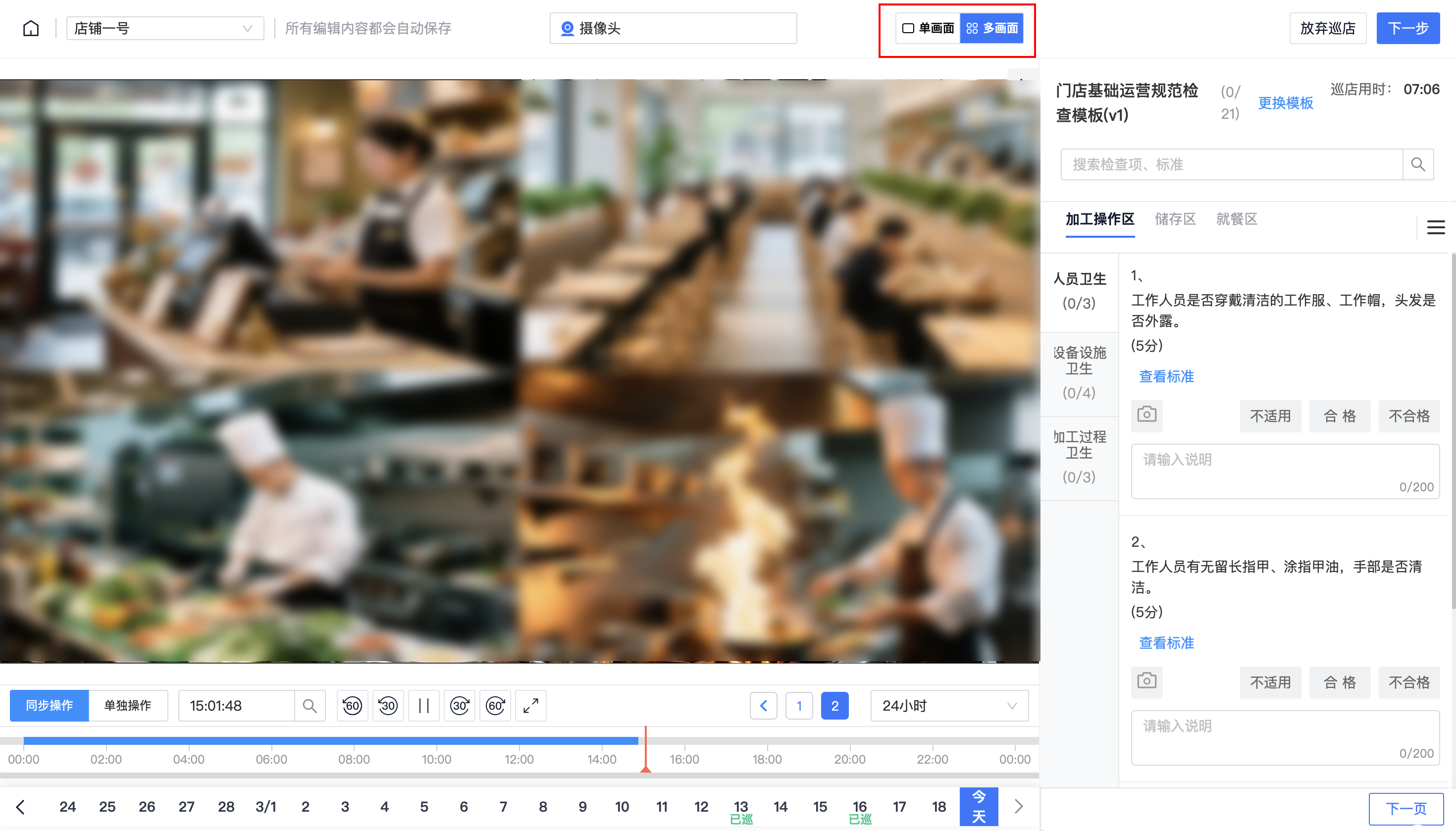1456x831 pixels.
Task: Mark item 1 as 合格
Action: coord(1339,416)
